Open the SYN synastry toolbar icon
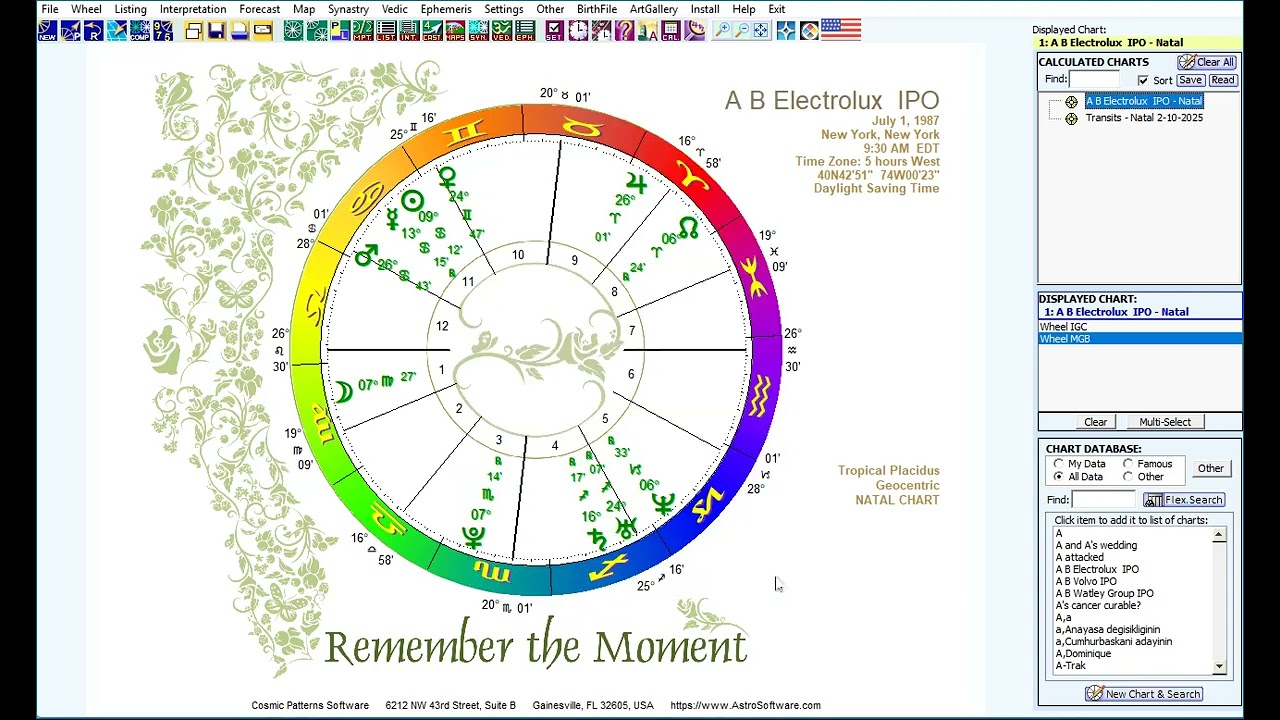The width and height of the screenshot is (1280, 720). tap(478, 31)
